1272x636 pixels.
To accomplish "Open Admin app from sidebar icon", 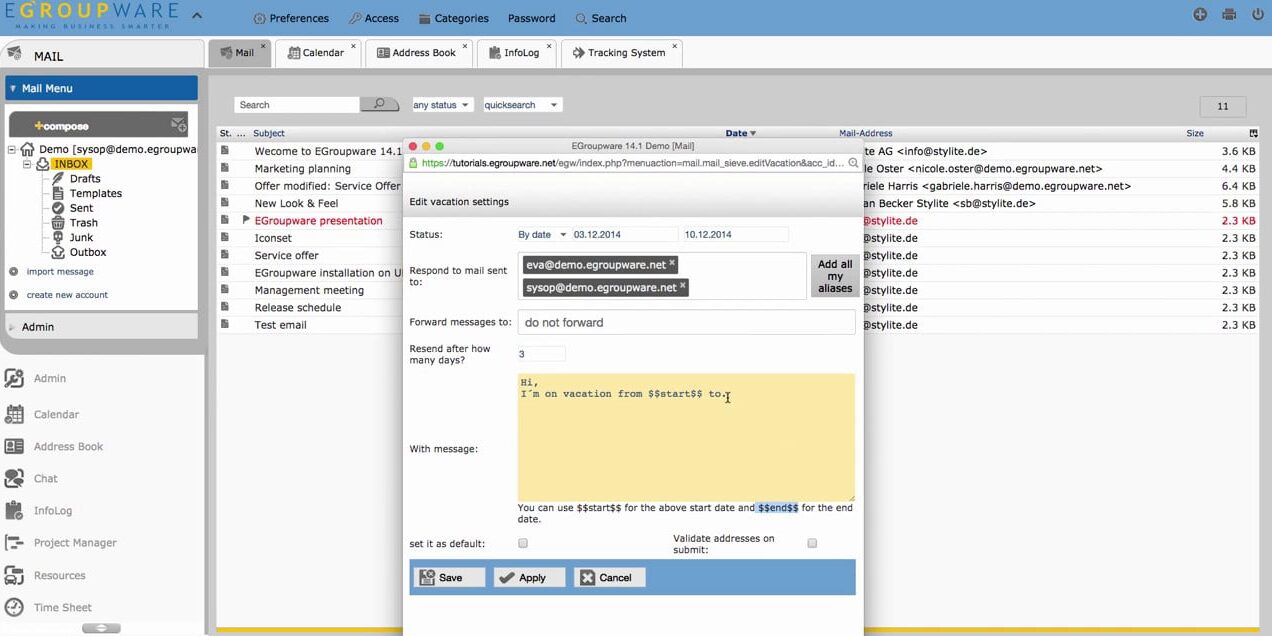I will pos(14,378).
